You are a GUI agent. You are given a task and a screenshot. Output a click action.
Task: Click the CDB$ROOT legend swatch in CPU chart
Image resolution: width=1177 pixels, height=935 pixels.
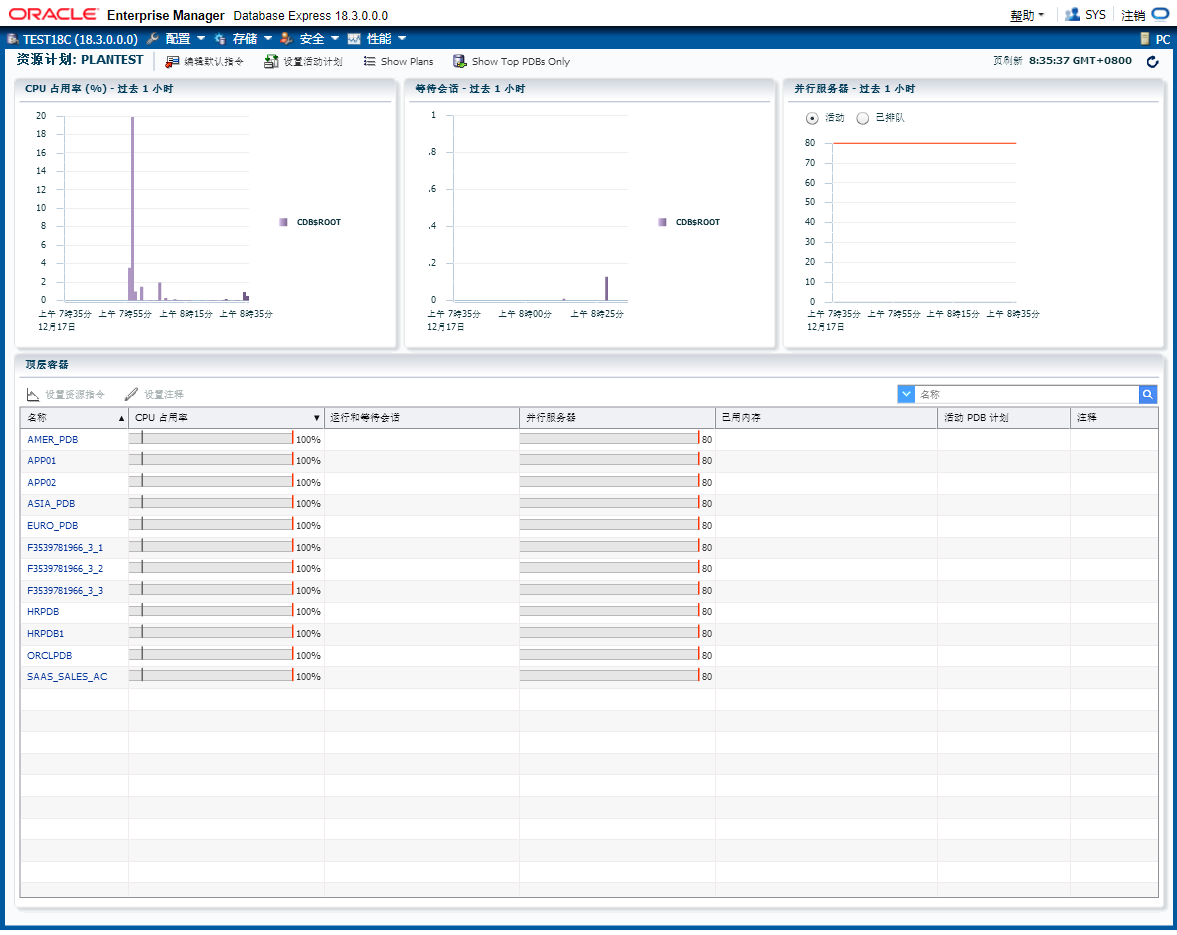[283, 222]
